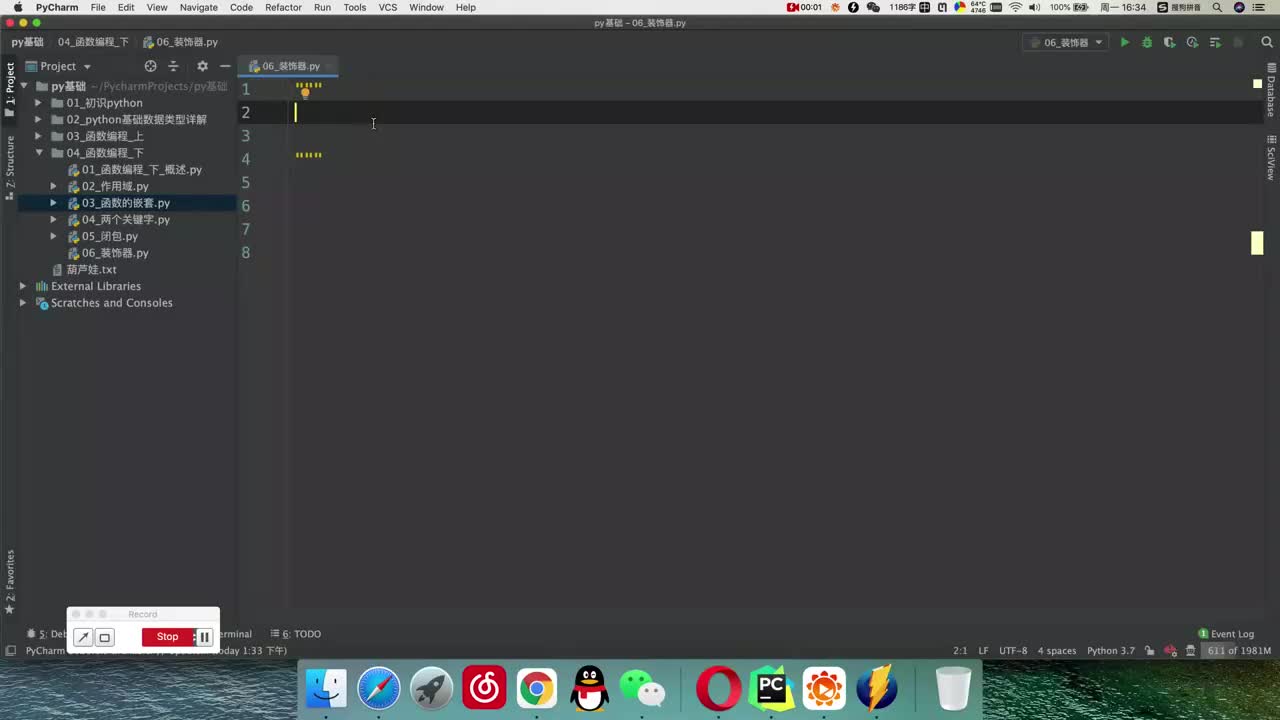The width and height of the screenshot is (1280, 720).
Task: Open Launchpad rocket icon in Dock
Action: click(x=432, y=688)
